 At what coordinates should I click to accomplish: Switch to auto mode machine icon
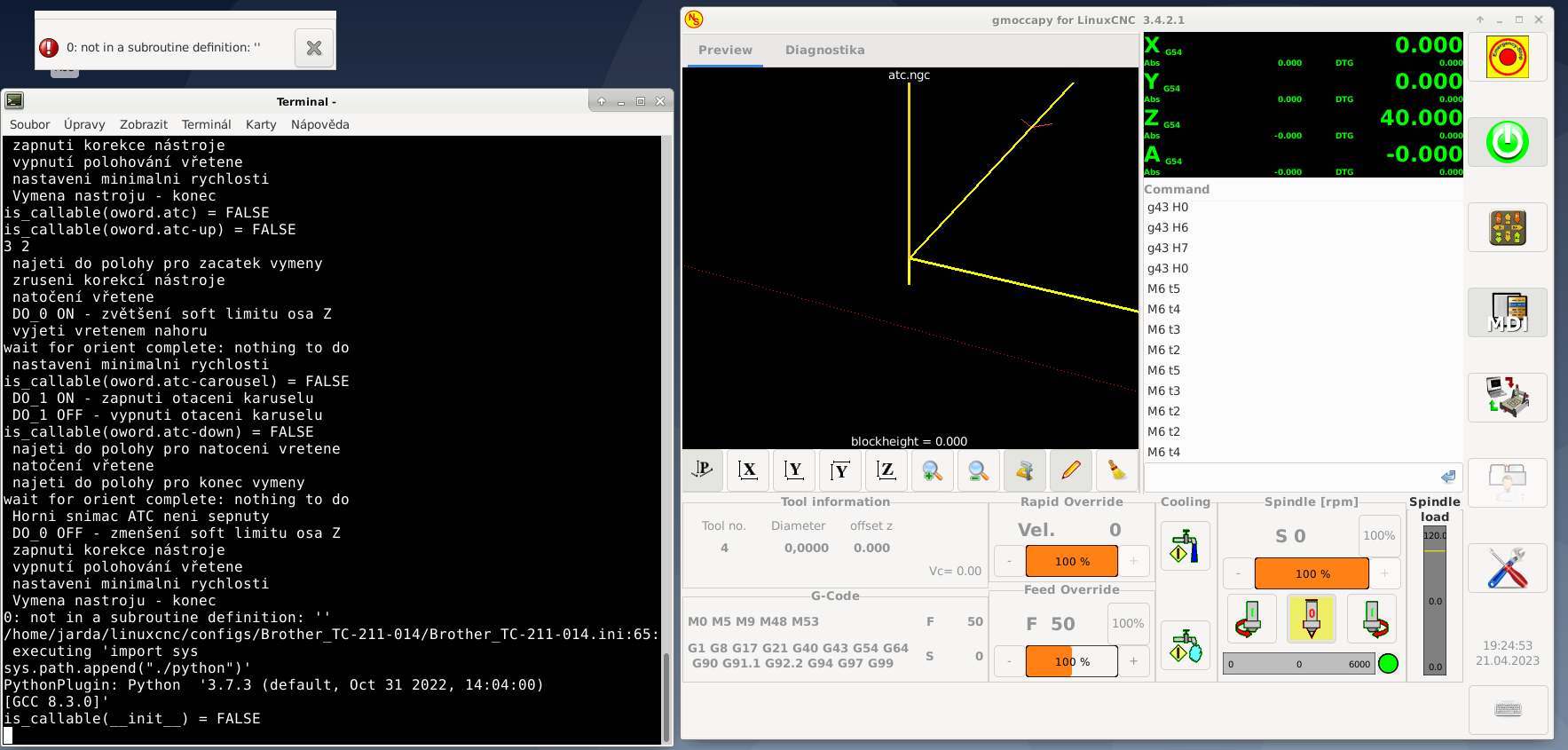(1507, 398)
